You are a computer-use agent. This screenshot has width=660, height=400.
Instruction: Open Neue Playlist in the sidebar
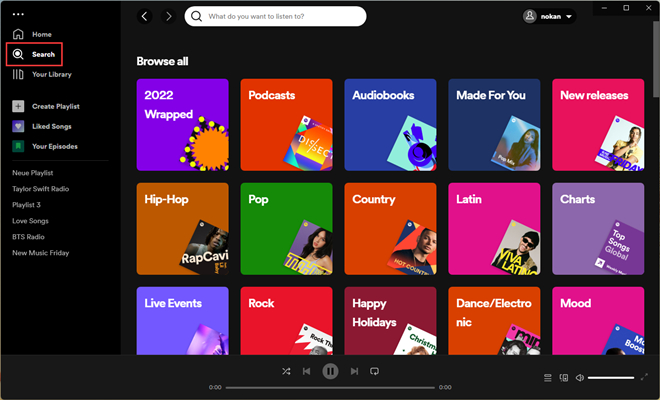[32, 173]
